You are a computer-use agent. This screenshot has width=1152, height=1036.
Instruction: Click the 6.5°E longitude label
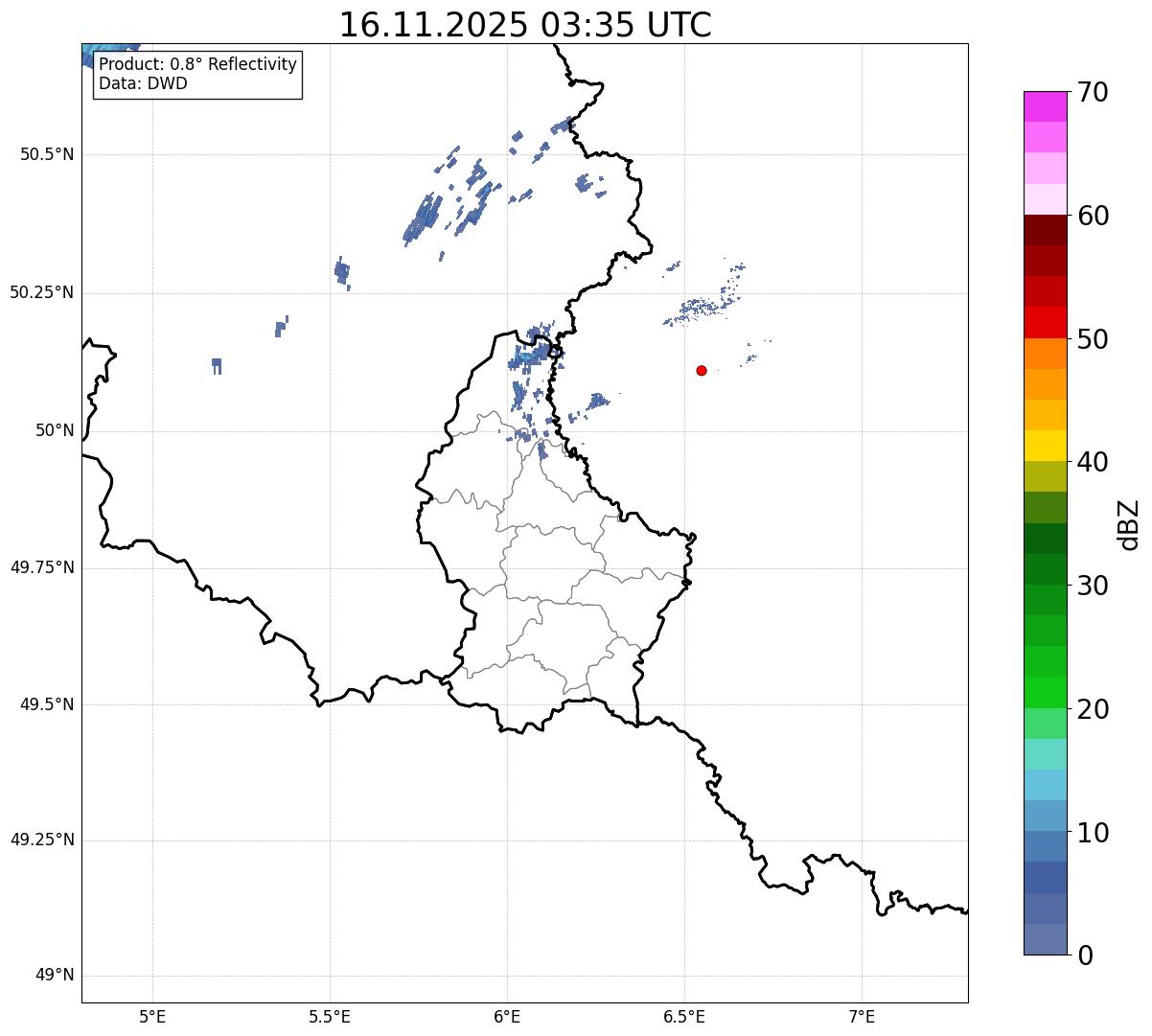coord(684,1017)
